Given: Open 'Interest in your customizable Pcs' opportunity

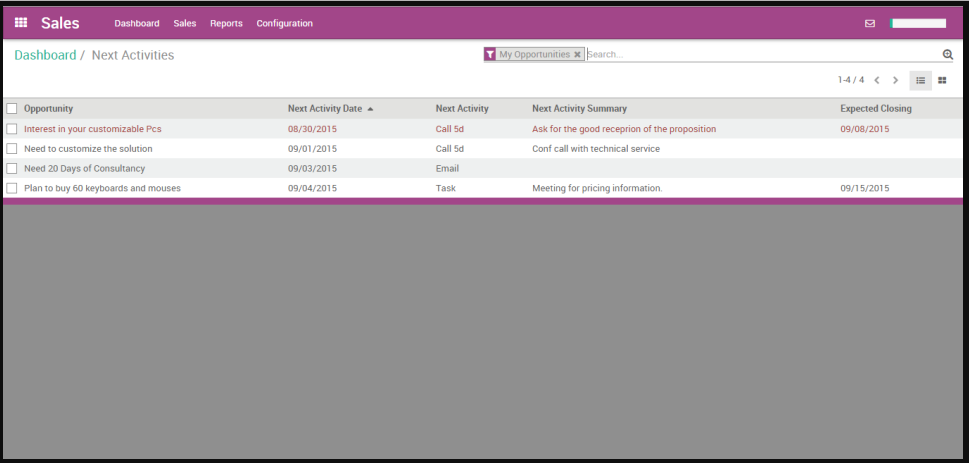Looking at the screenshot, I should [x=93, y=129].
